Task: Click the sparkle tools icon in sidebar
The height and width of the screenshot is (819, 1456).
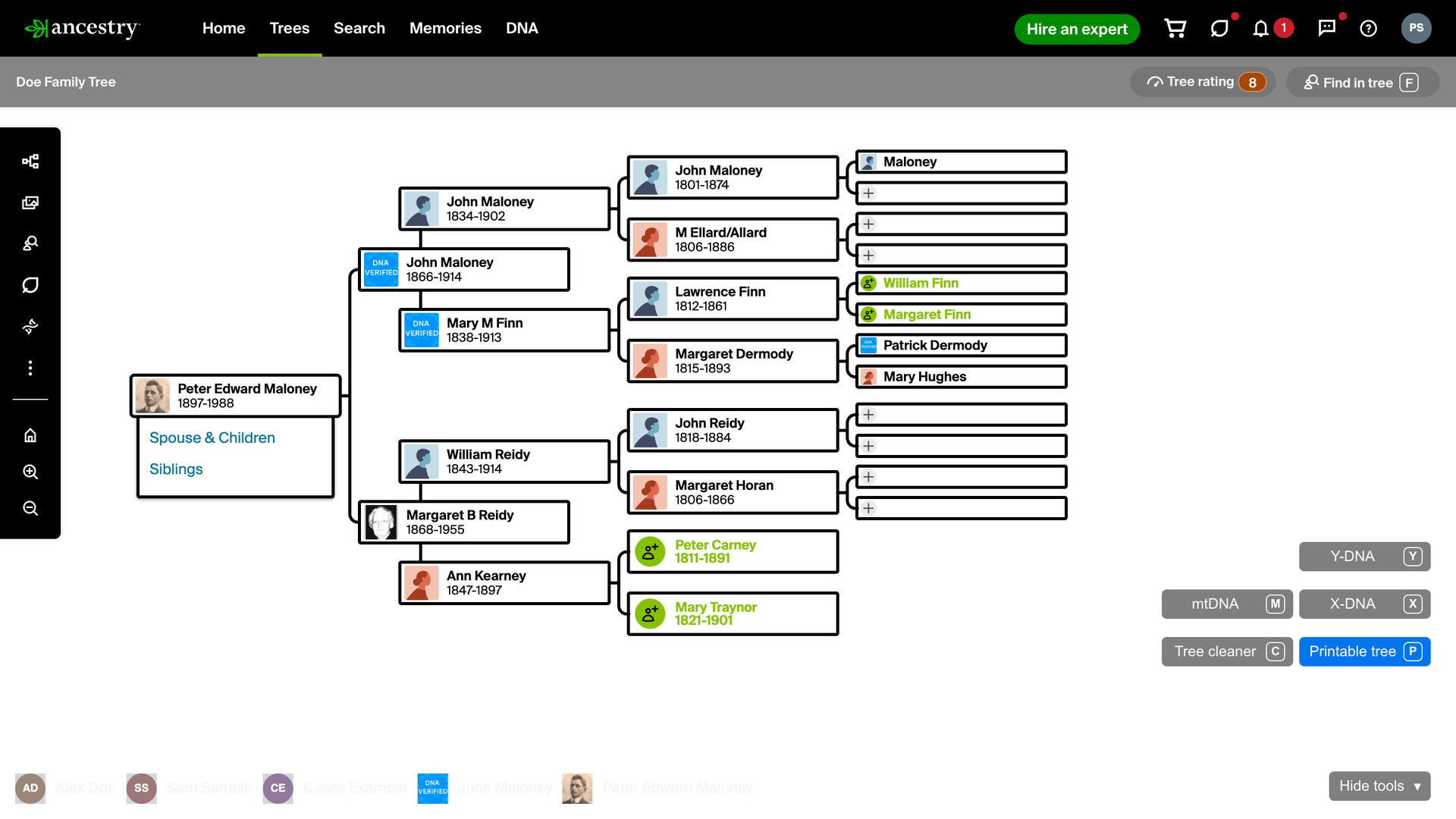Action: [30, 327]
